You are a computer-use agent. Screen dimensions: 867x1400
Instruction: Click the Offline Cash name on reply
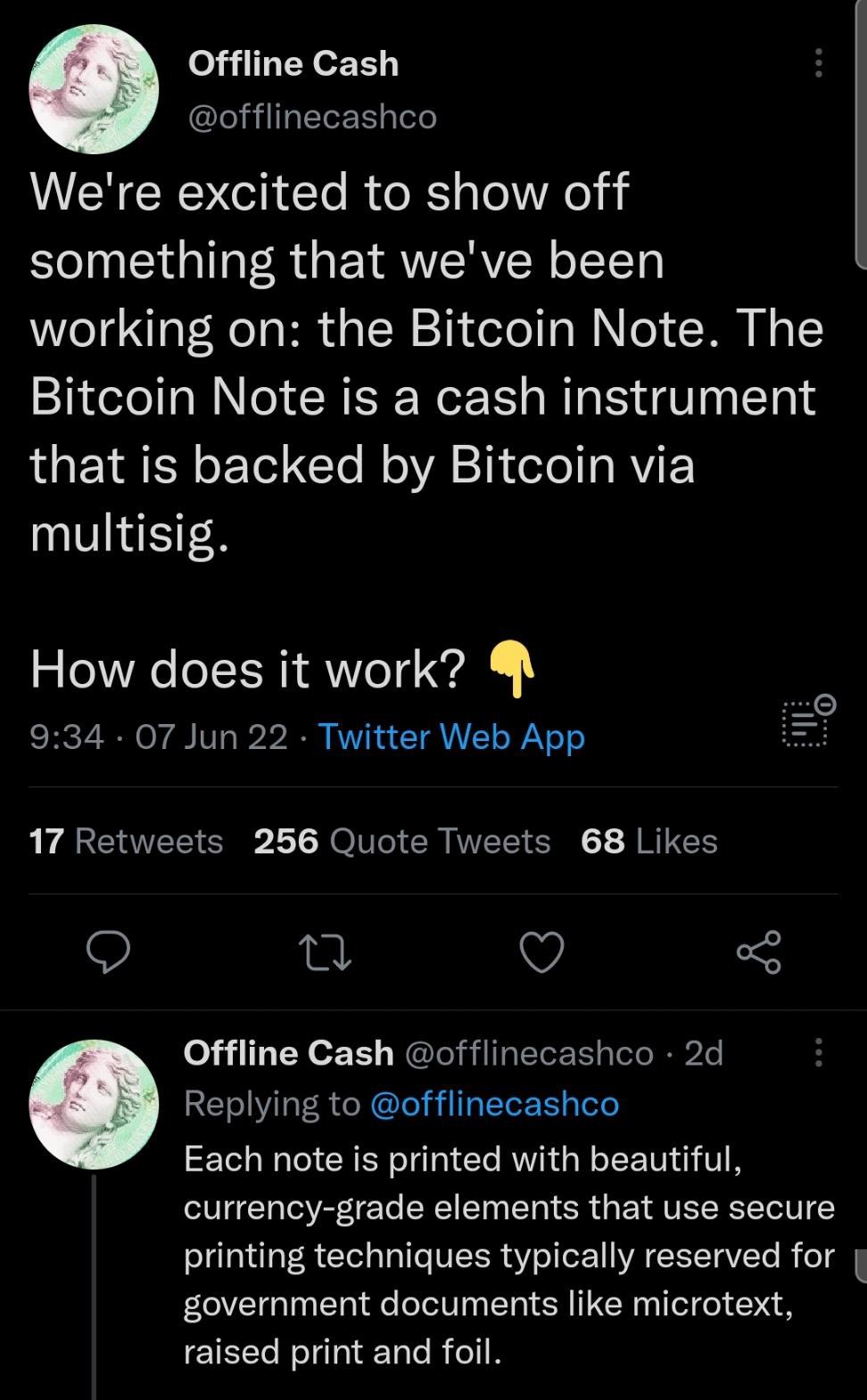tap(288, 1053)
